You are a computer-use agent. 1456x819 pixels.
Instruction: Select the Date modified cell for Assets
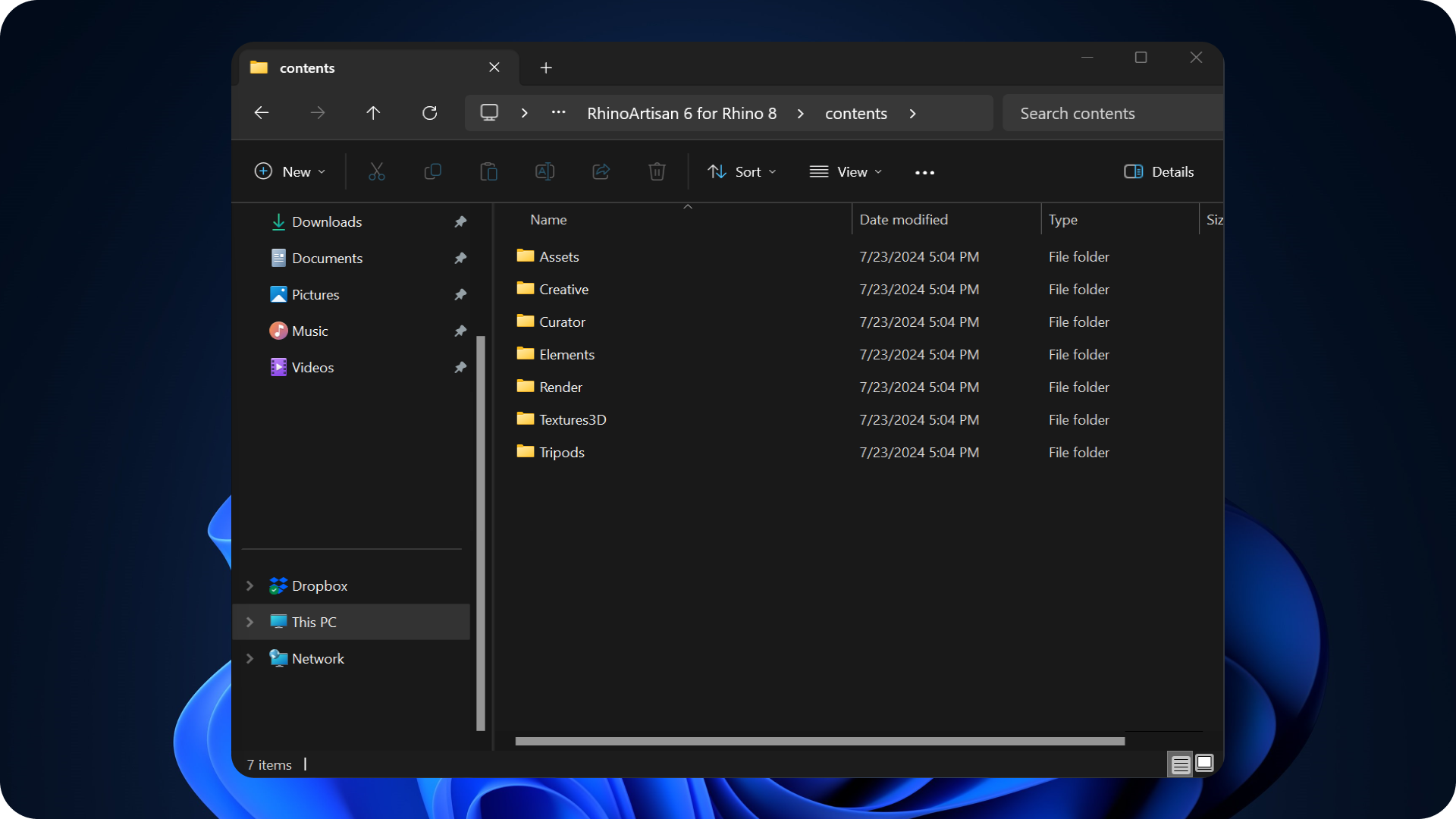pos(919,256)
